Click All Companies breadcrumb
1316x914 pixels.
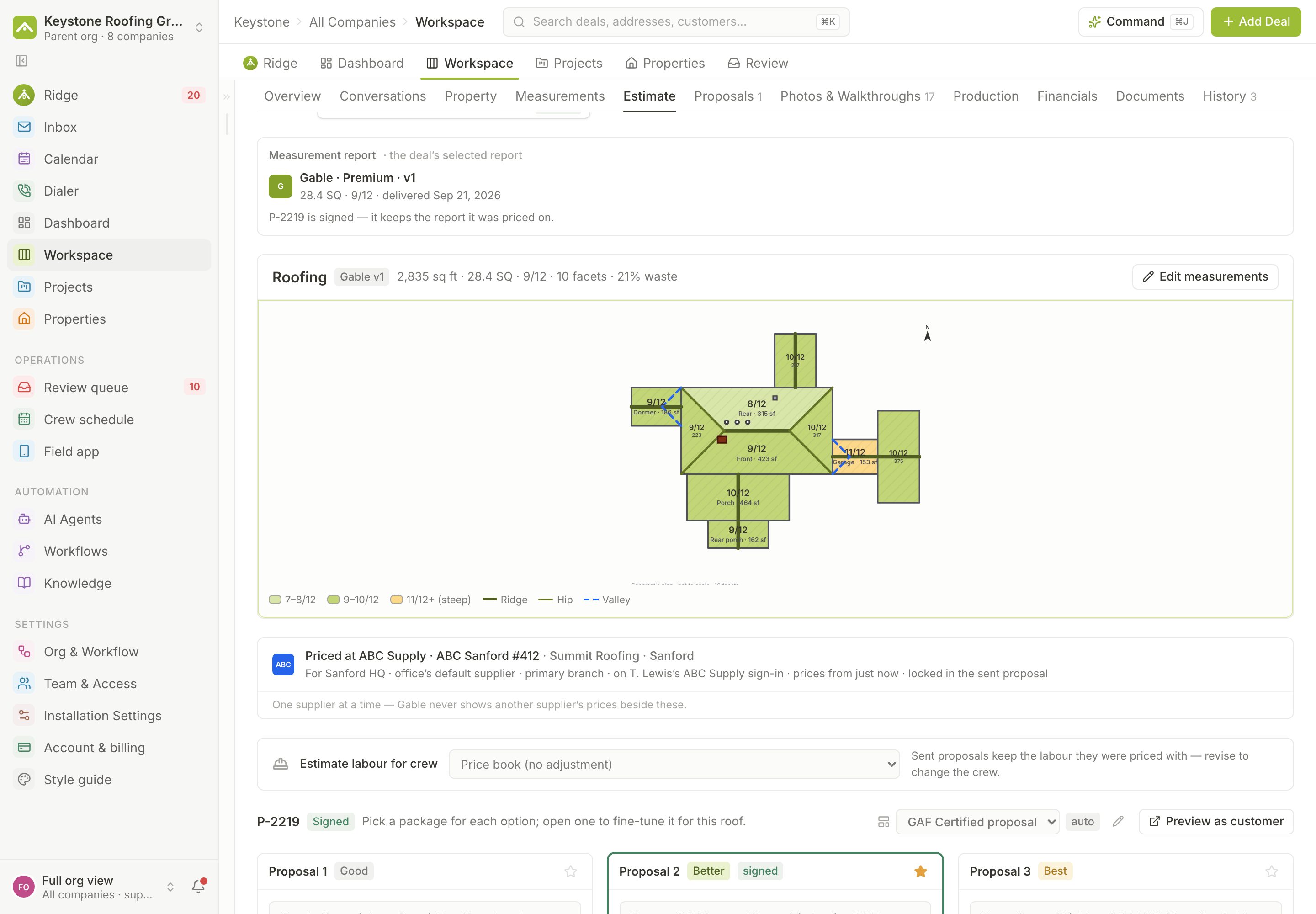tap(352, 22)
